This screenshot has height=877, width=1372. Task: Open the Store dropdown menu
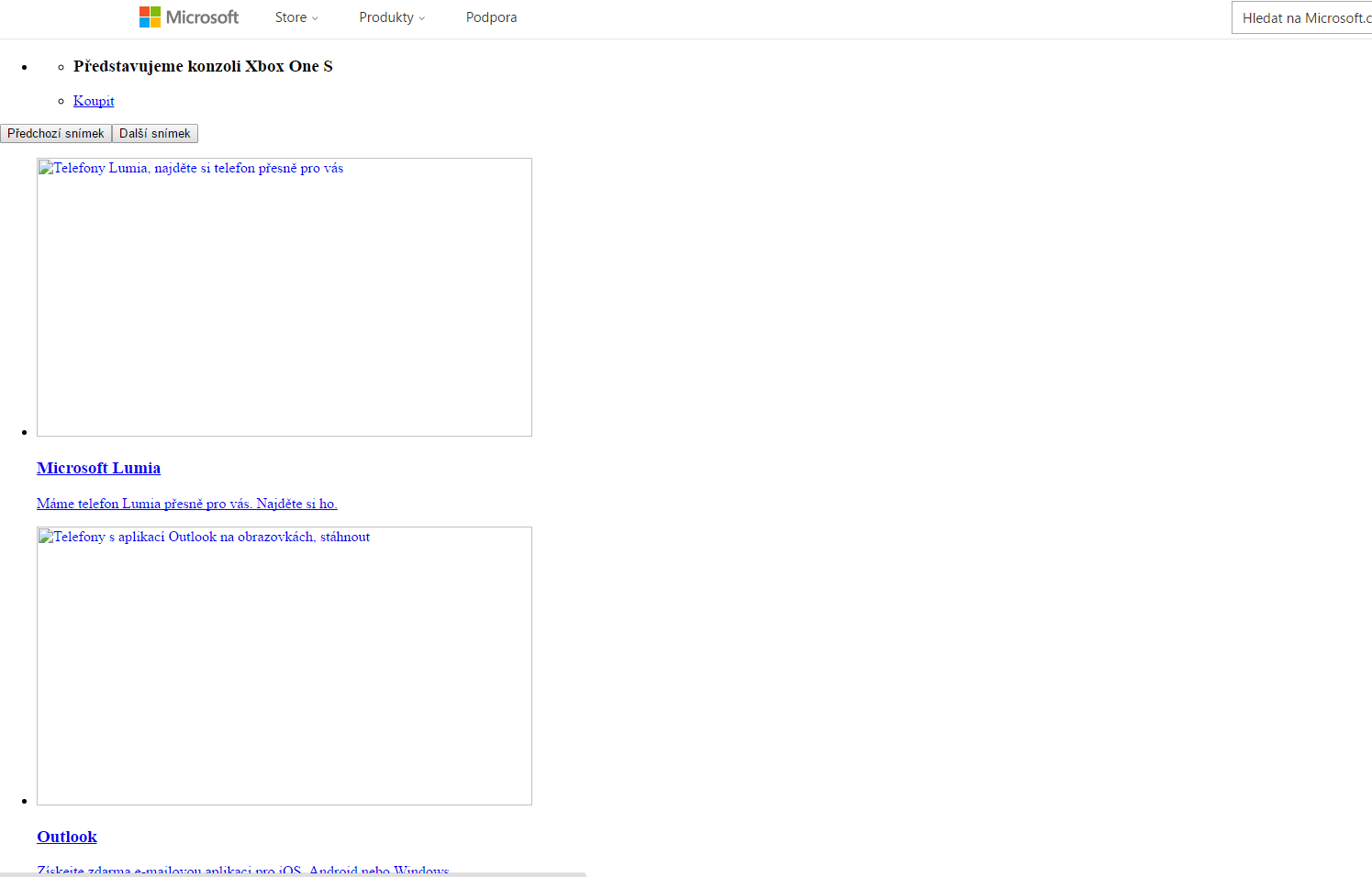pos(296,17)
